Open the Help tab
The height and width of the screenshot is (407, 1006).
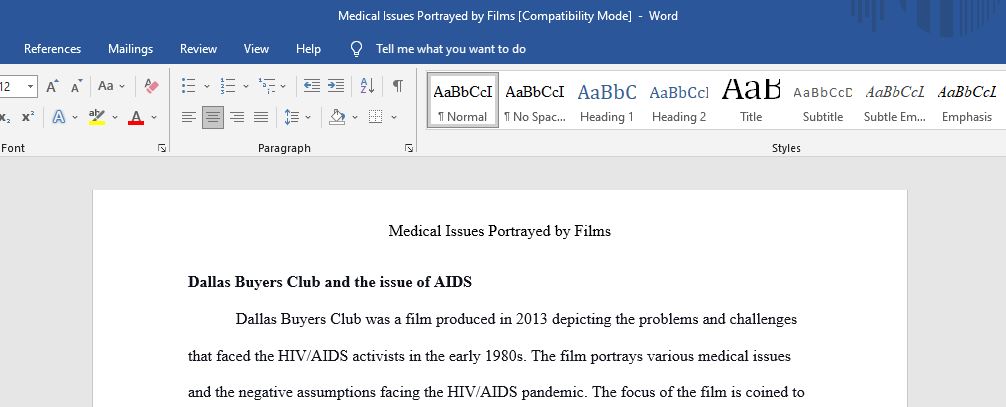308,49
